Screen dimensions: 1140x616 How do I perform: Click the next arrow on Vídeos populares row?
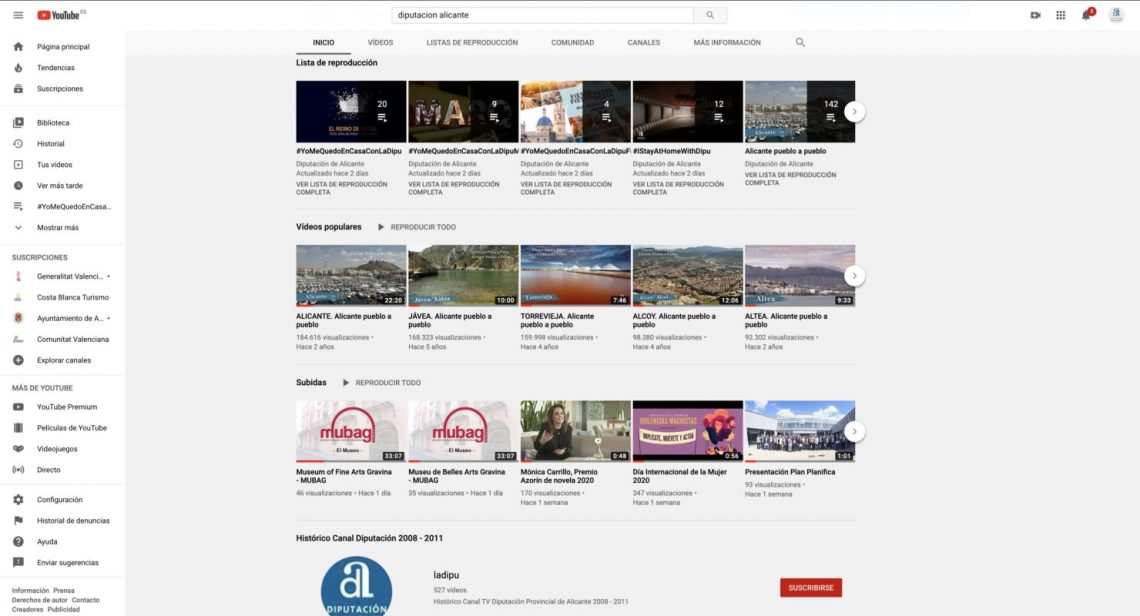(x=853, y=274)
